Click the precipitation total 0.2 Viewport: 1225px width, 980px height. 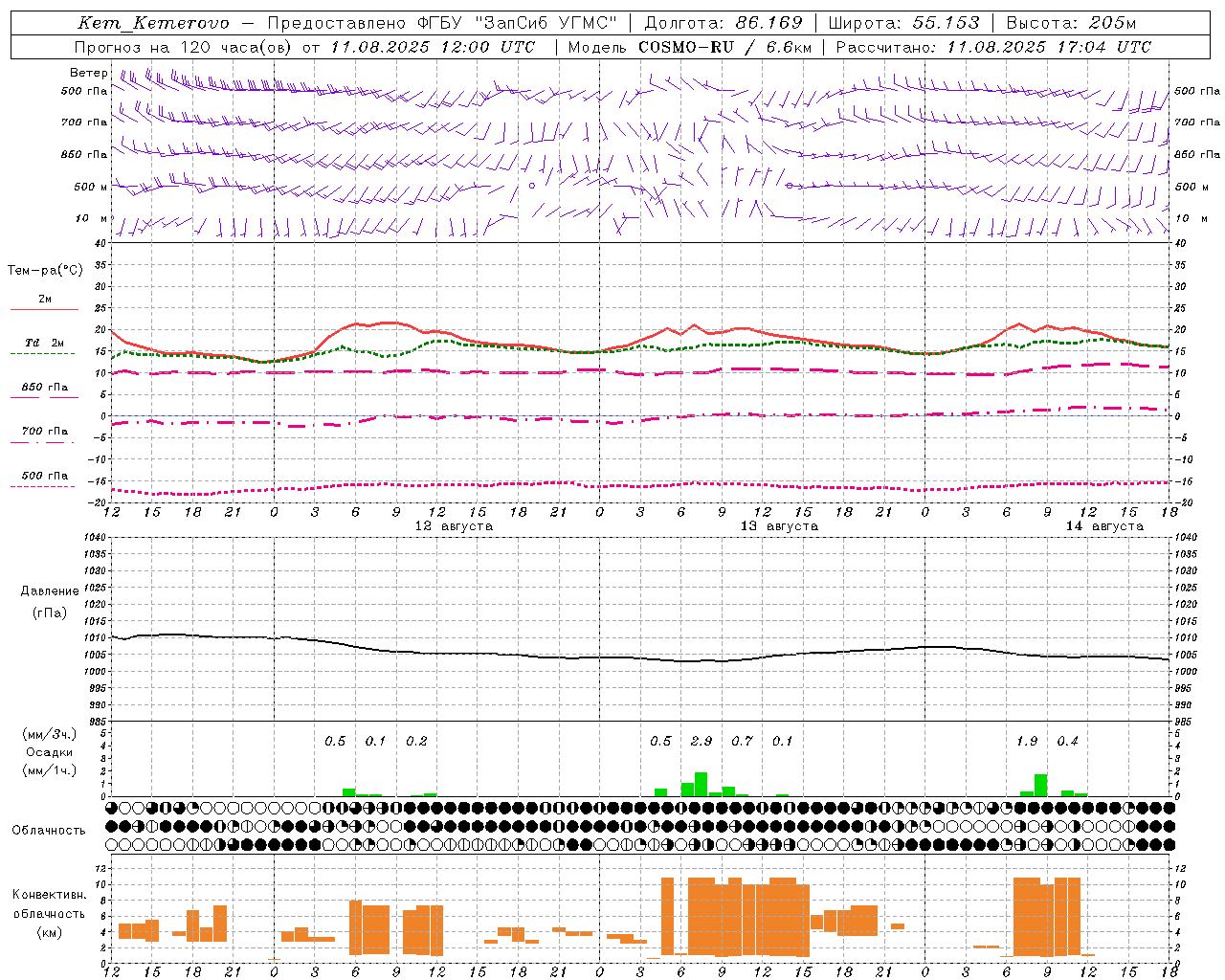416,742
